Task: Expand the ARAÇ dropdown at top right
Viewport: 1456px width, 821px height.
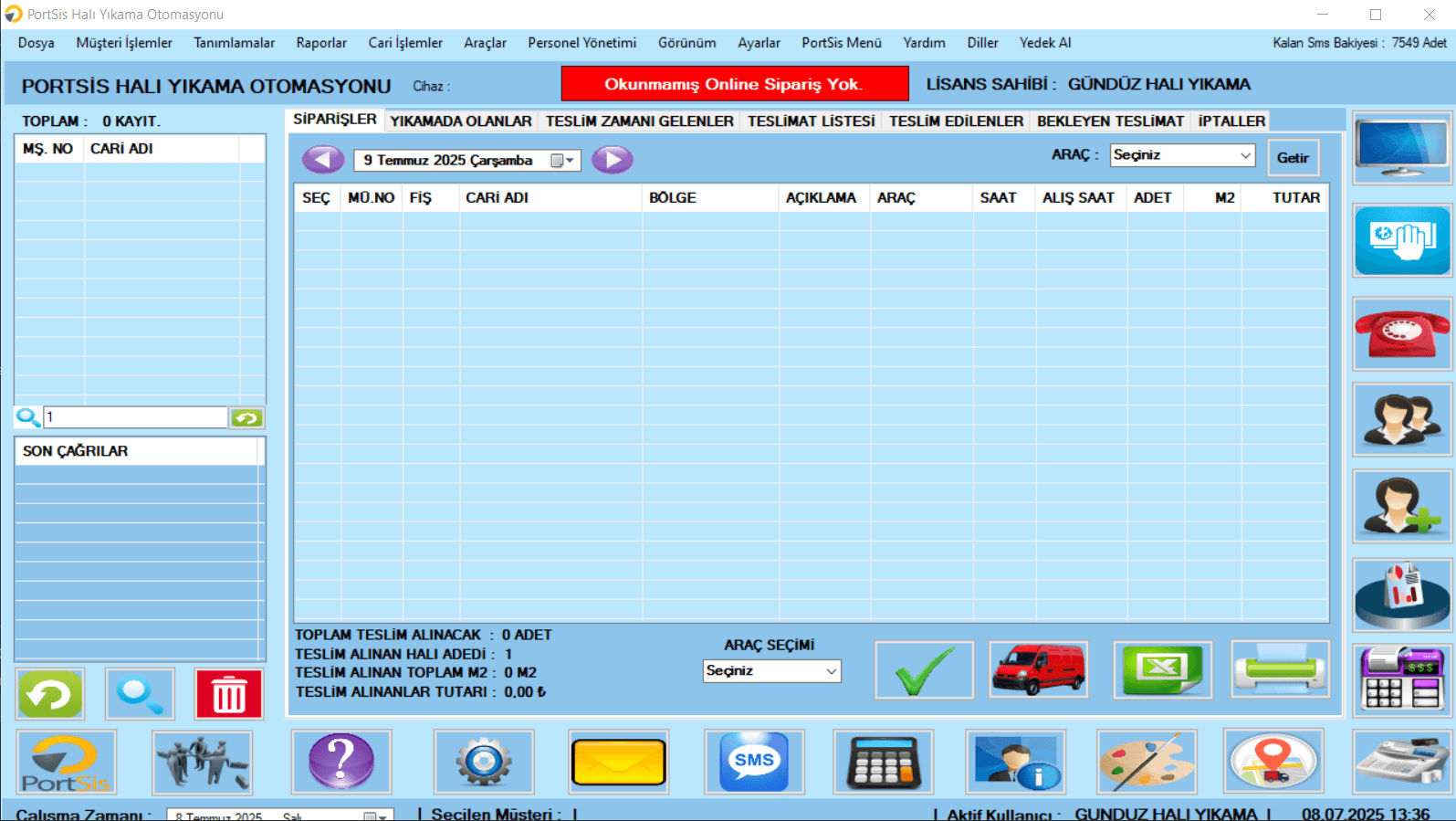Action: pos(1245,155)
